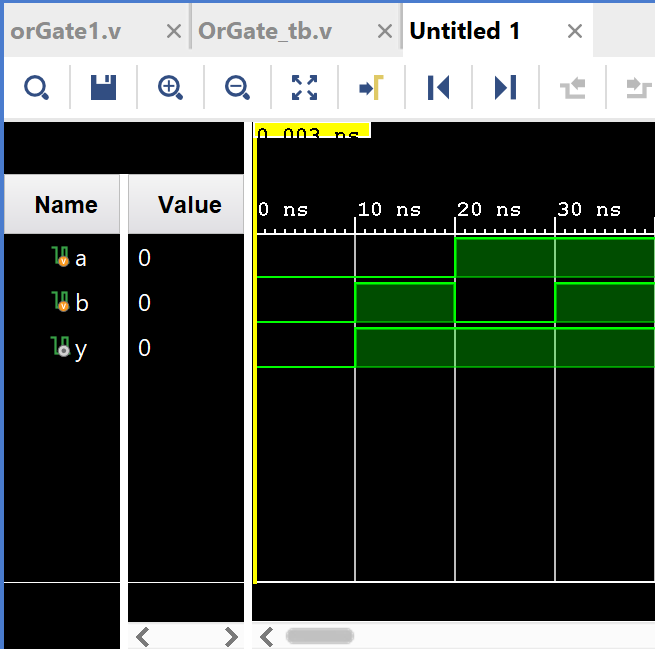This screenshot has width=655, height=649.
Task: Select signal b in Name column
Action: point(81,303)
